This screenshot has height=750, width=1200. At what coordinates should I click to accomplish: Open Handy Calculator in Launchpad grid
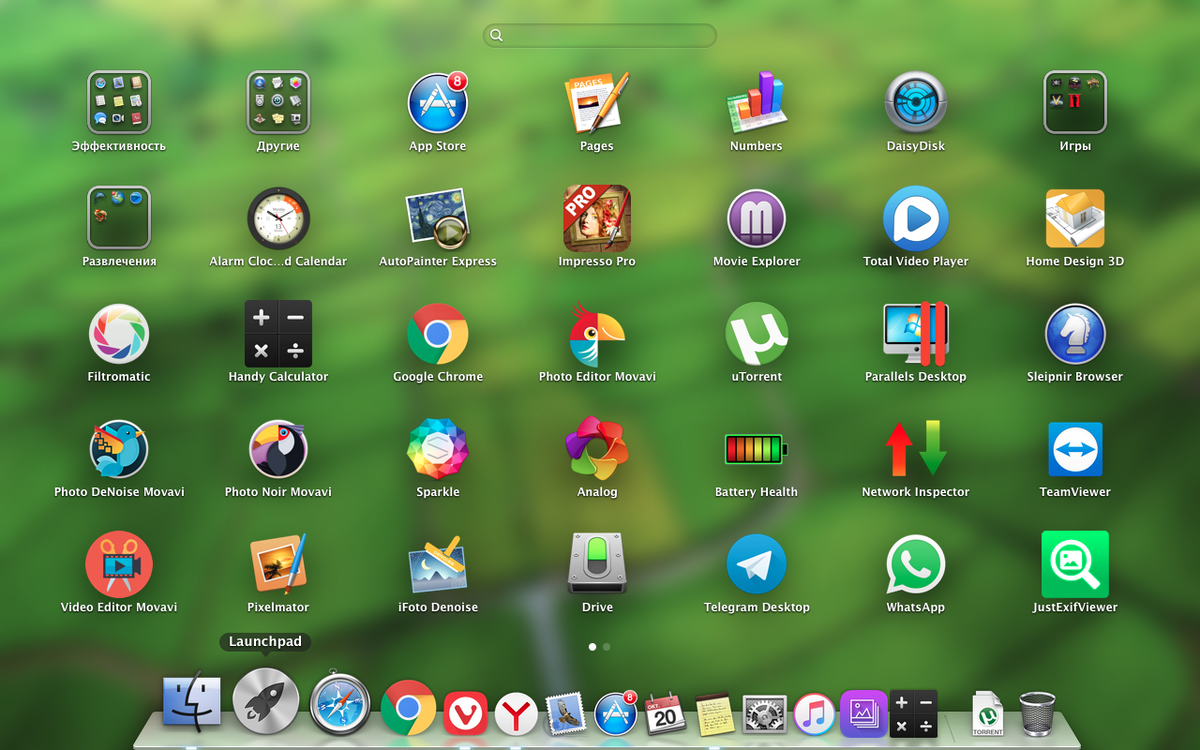(x=278, y=333)
